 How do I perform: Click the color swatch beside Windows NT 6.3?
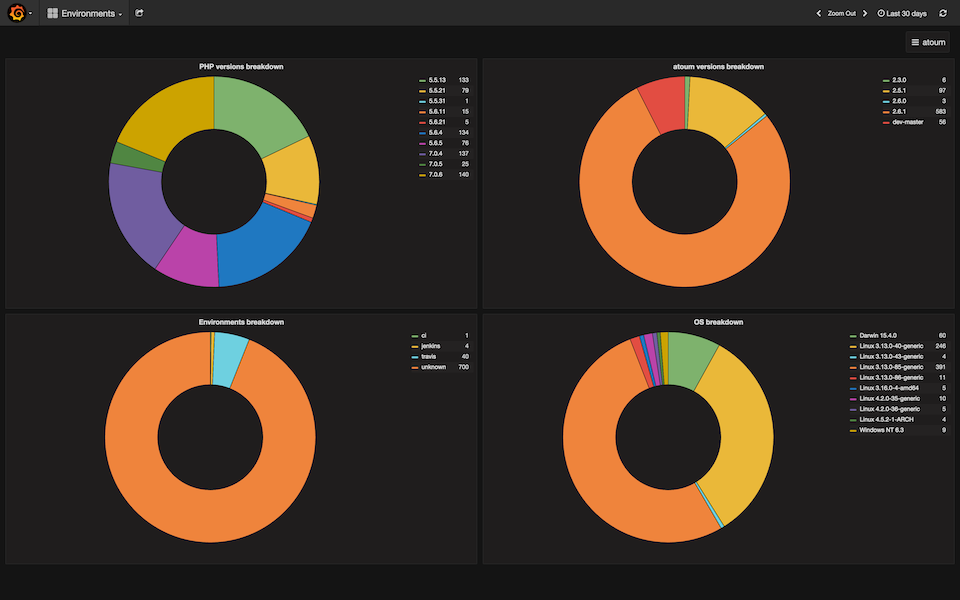tap(853, 430)
